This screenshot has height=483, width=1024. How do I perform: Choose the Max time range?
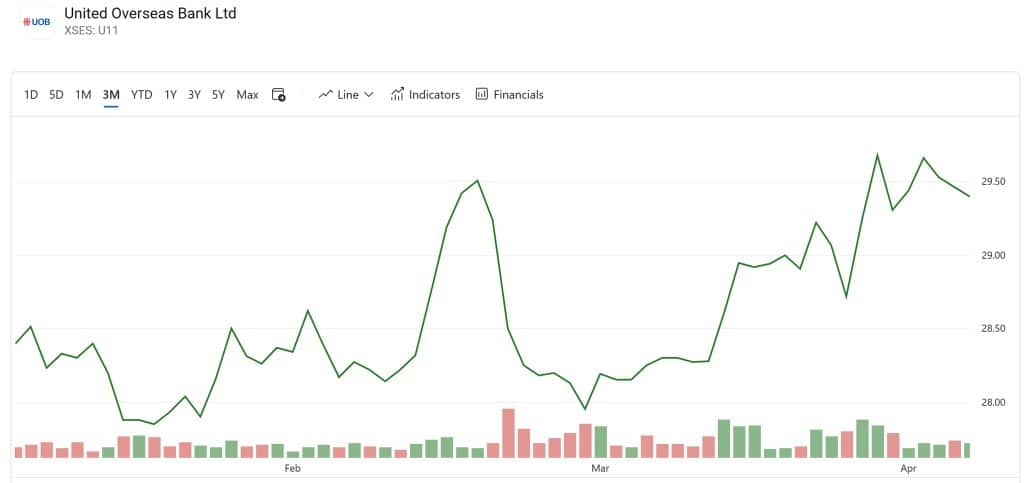tap(248, 95)
